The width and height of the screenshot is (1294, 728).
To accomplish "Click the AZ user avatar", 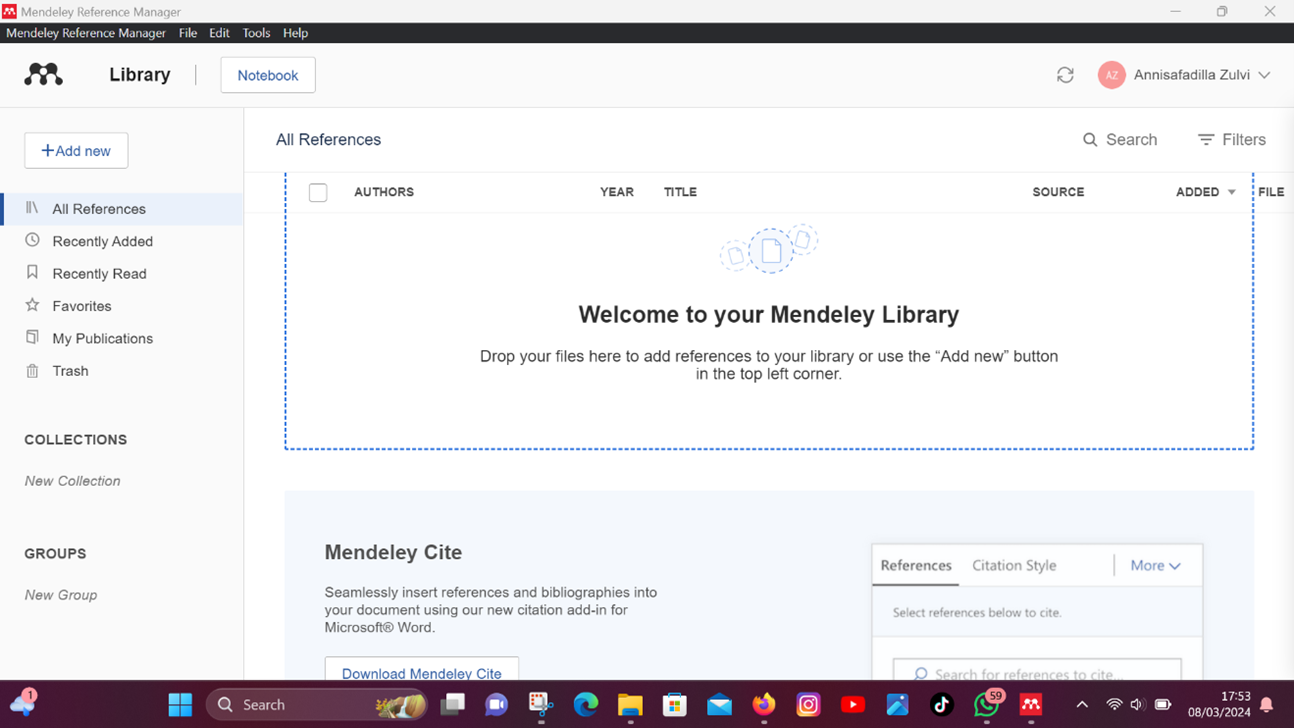I will coord(1111,75).
